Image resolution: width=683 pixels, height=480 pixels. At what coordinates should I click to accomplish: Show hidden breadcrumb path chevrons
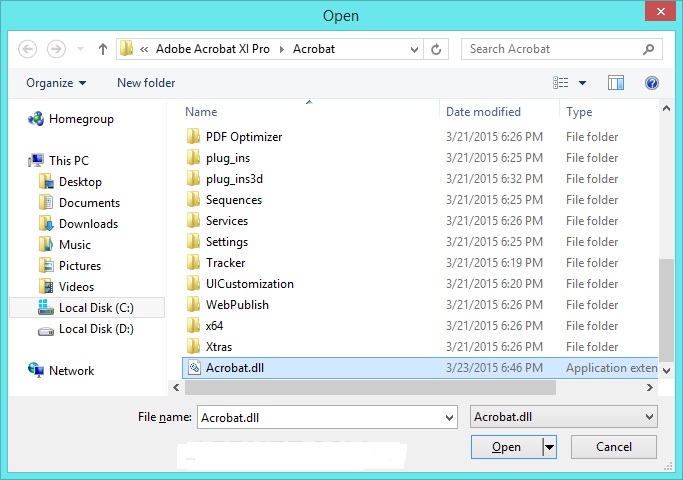point(144,49)
